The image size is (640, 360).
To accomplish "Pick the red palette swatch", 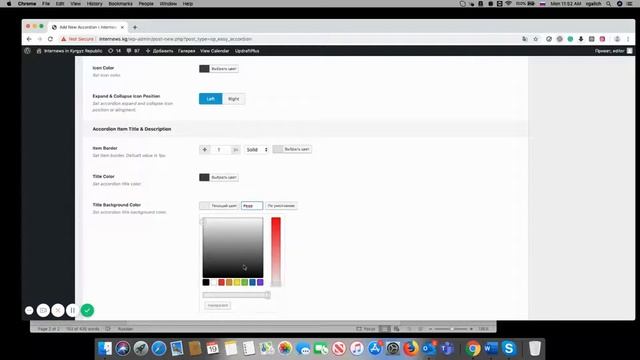I will (x=221, y=282).
